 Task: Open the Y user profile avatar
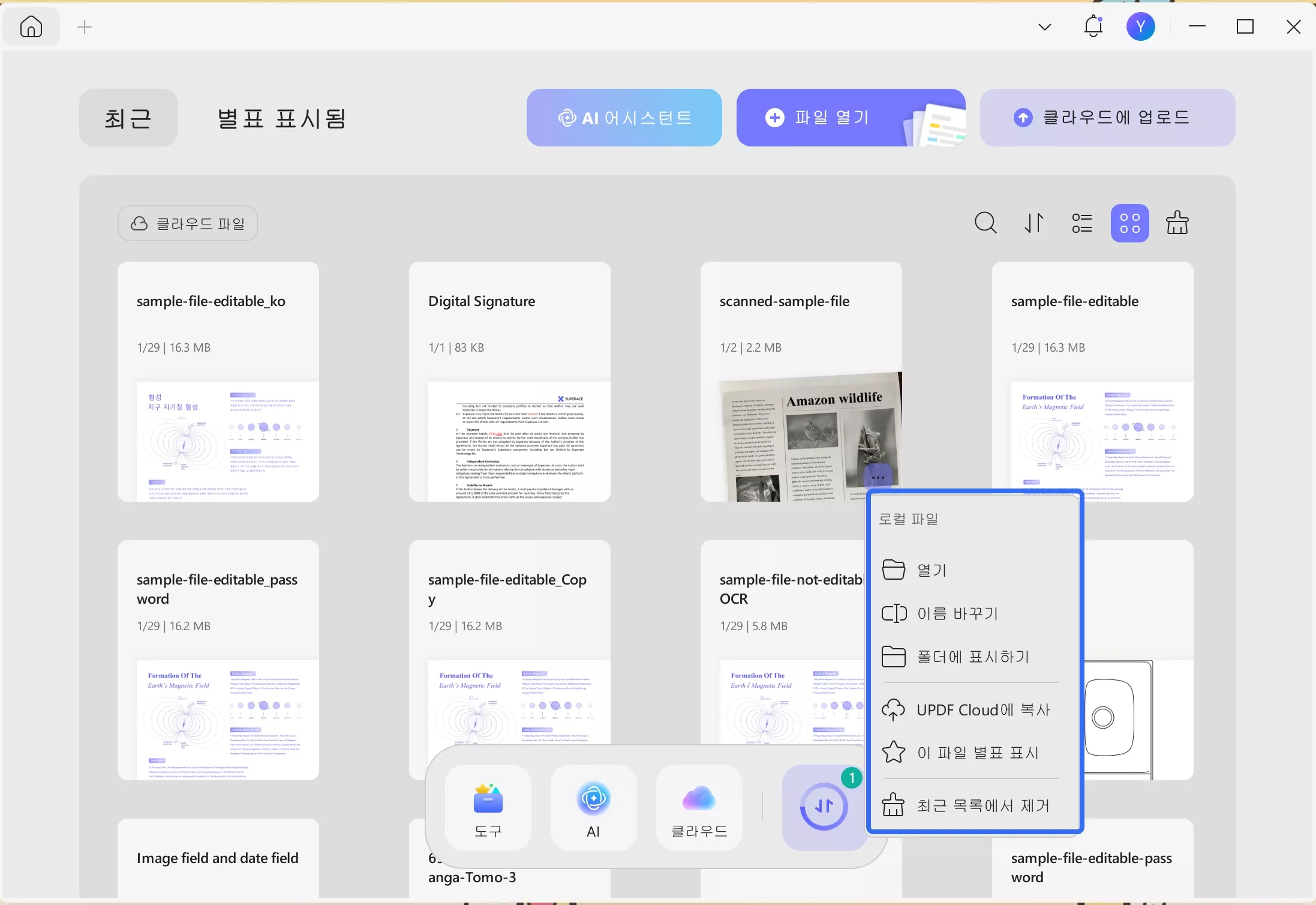(x=1140, y=26)
